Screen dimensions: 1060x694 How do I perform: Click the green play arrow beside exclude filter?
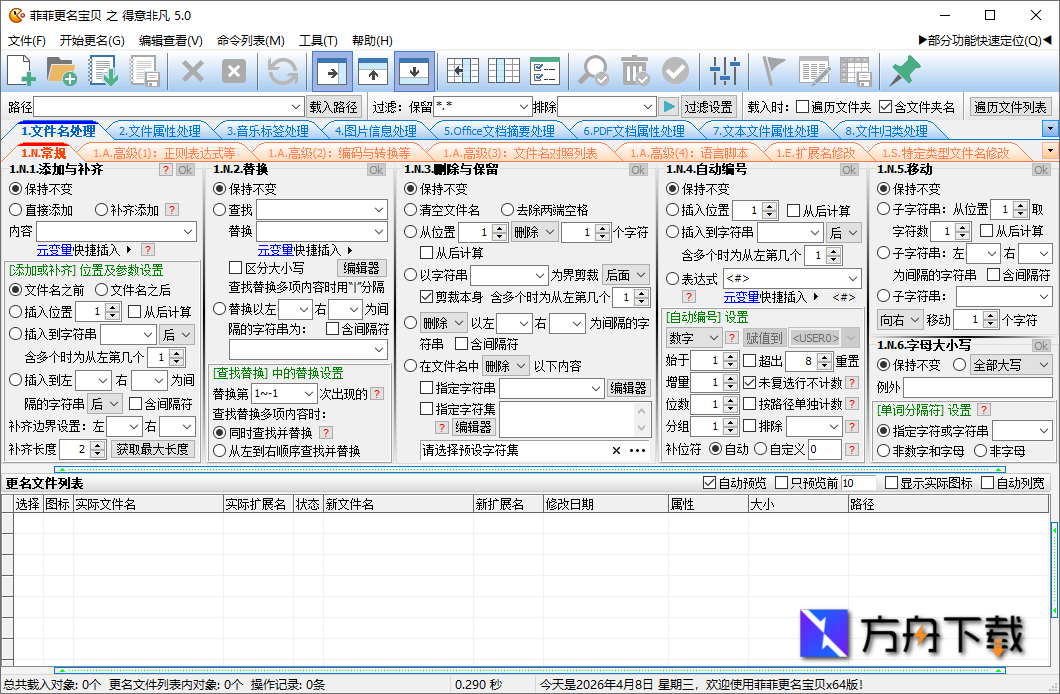point(669,107)
